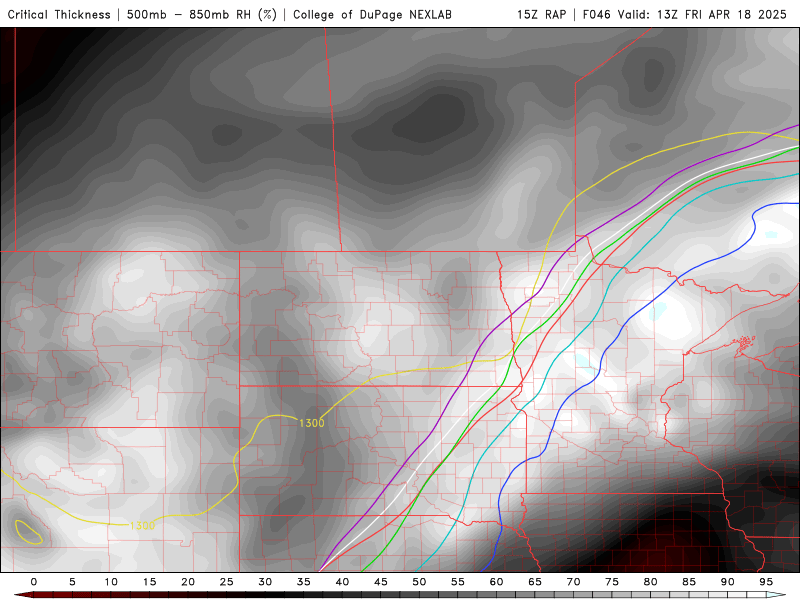Select the "90" colorbar tick label
800x600 pixels.
[727, 582]
